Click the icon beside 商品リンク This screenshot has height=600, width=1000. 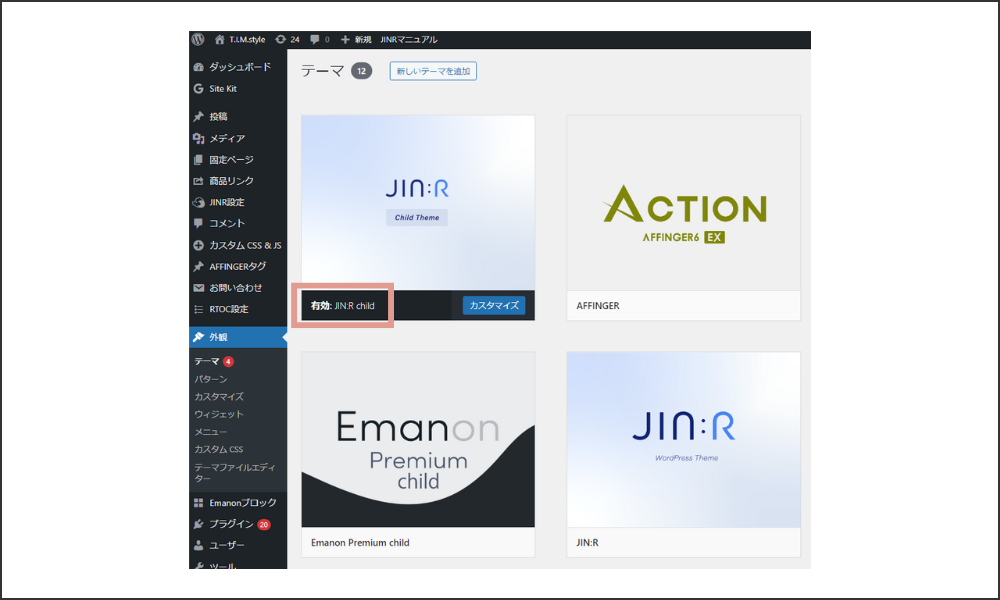click(x=198, y=181)
